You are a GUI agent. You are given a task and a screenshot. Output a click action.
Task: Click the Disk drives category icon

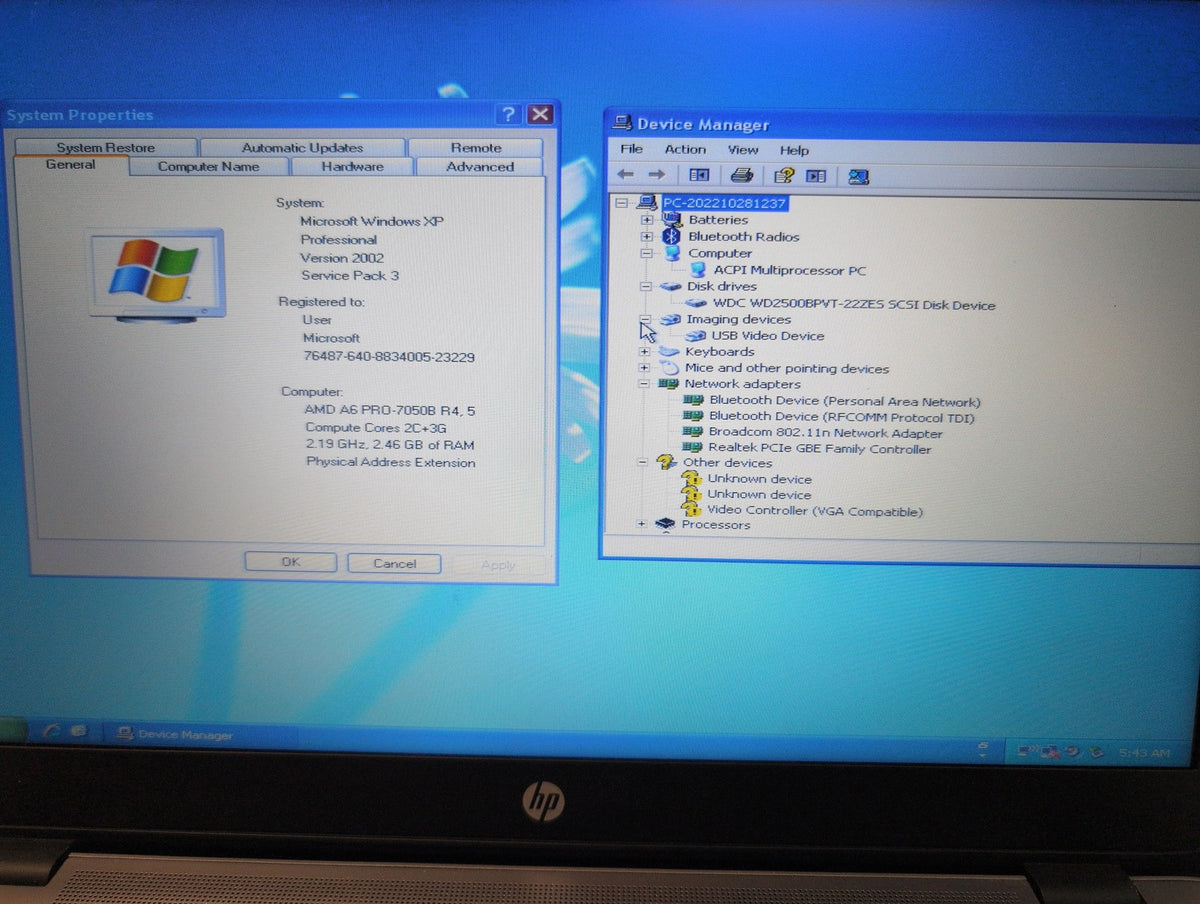670,287
